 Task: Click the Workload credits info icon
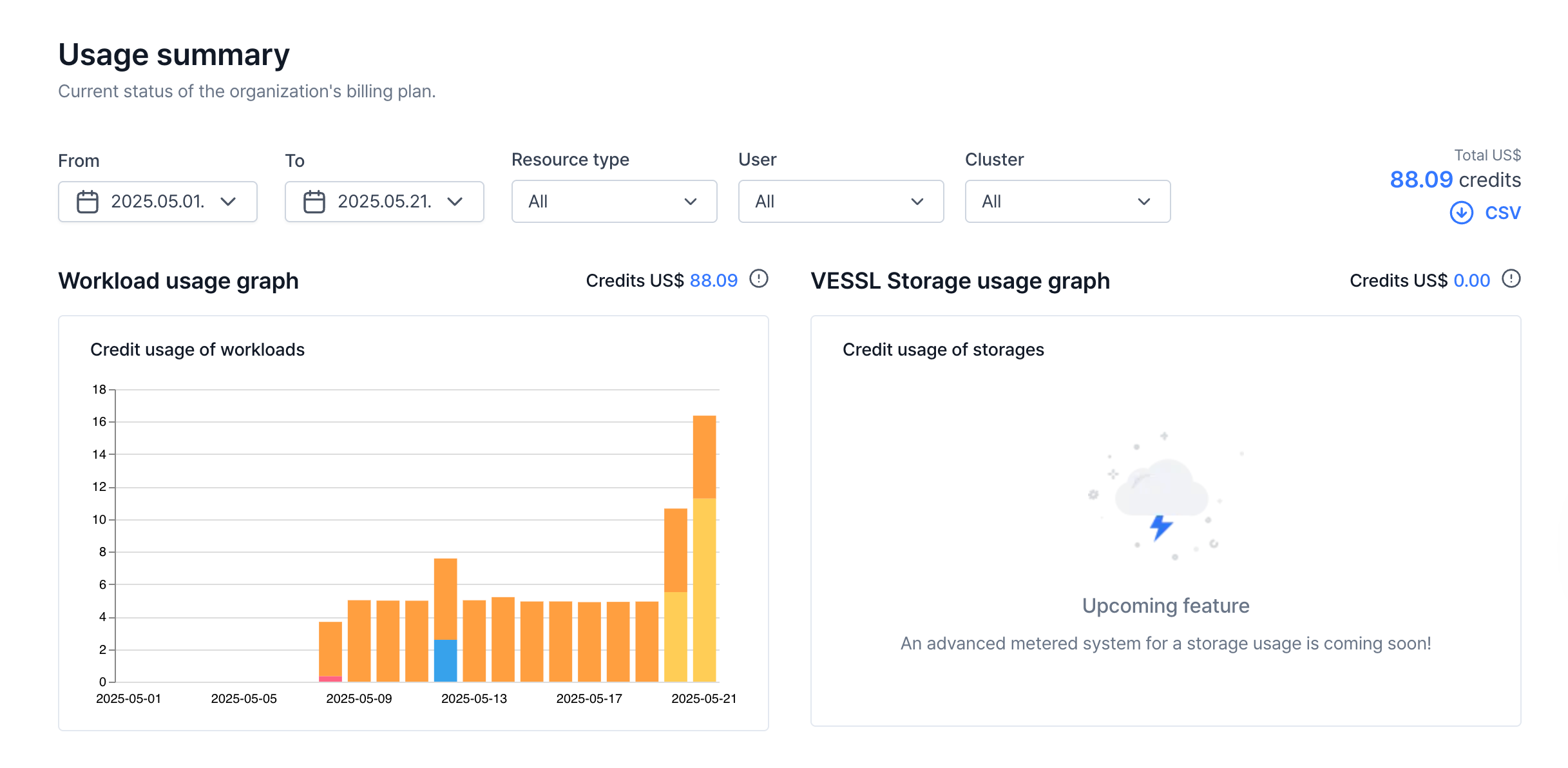click(759, 279)
